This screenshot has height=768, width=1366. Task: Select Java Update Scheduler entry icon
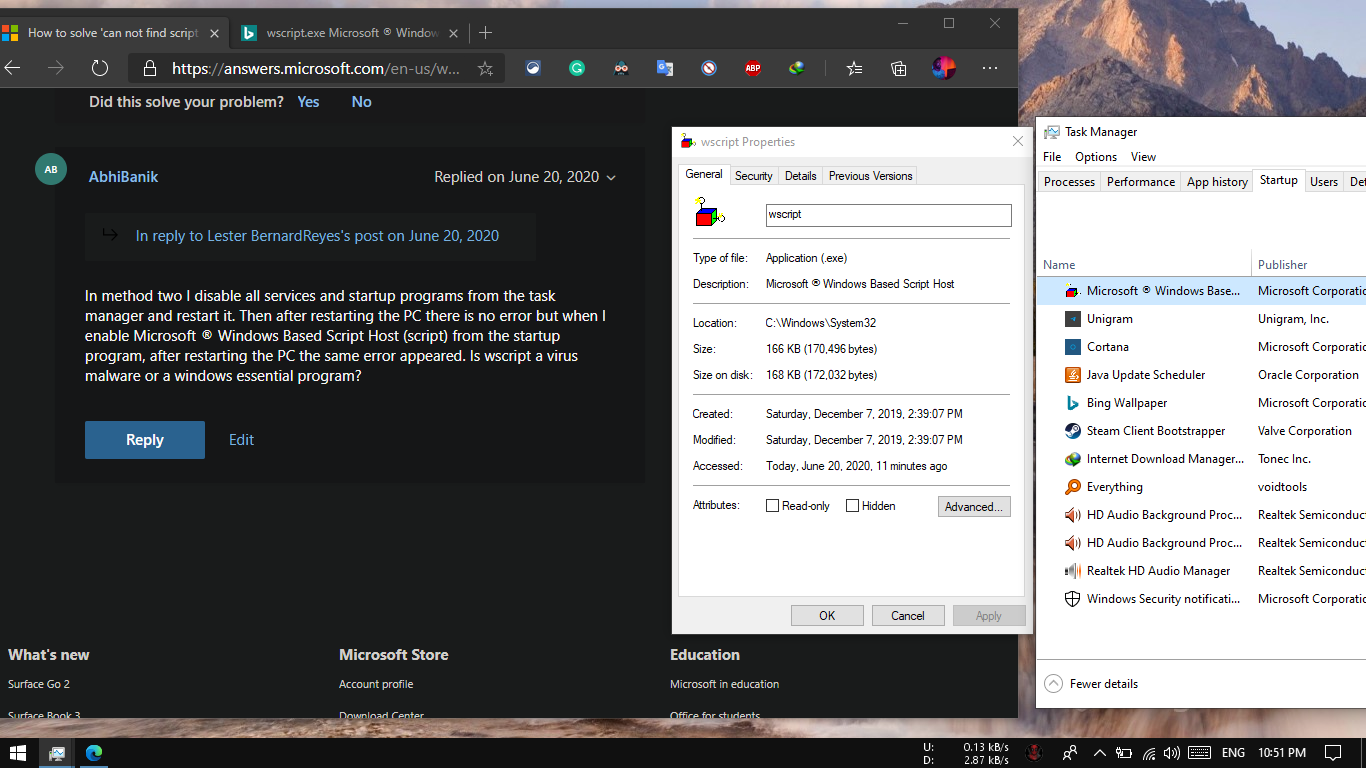click(1072, 375)
